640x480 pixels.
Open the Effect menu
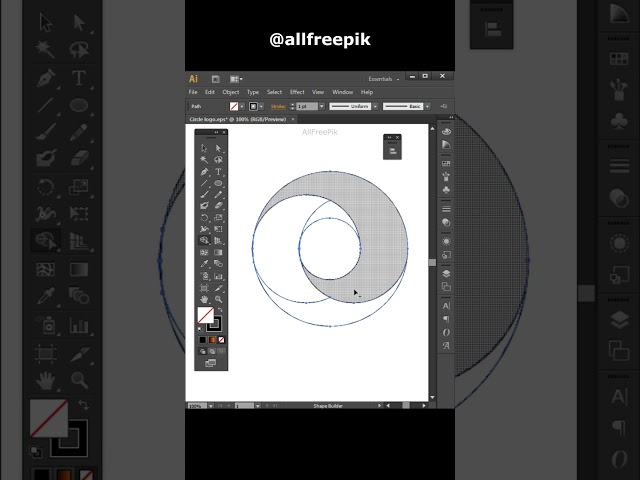click(x=297, y=92)
